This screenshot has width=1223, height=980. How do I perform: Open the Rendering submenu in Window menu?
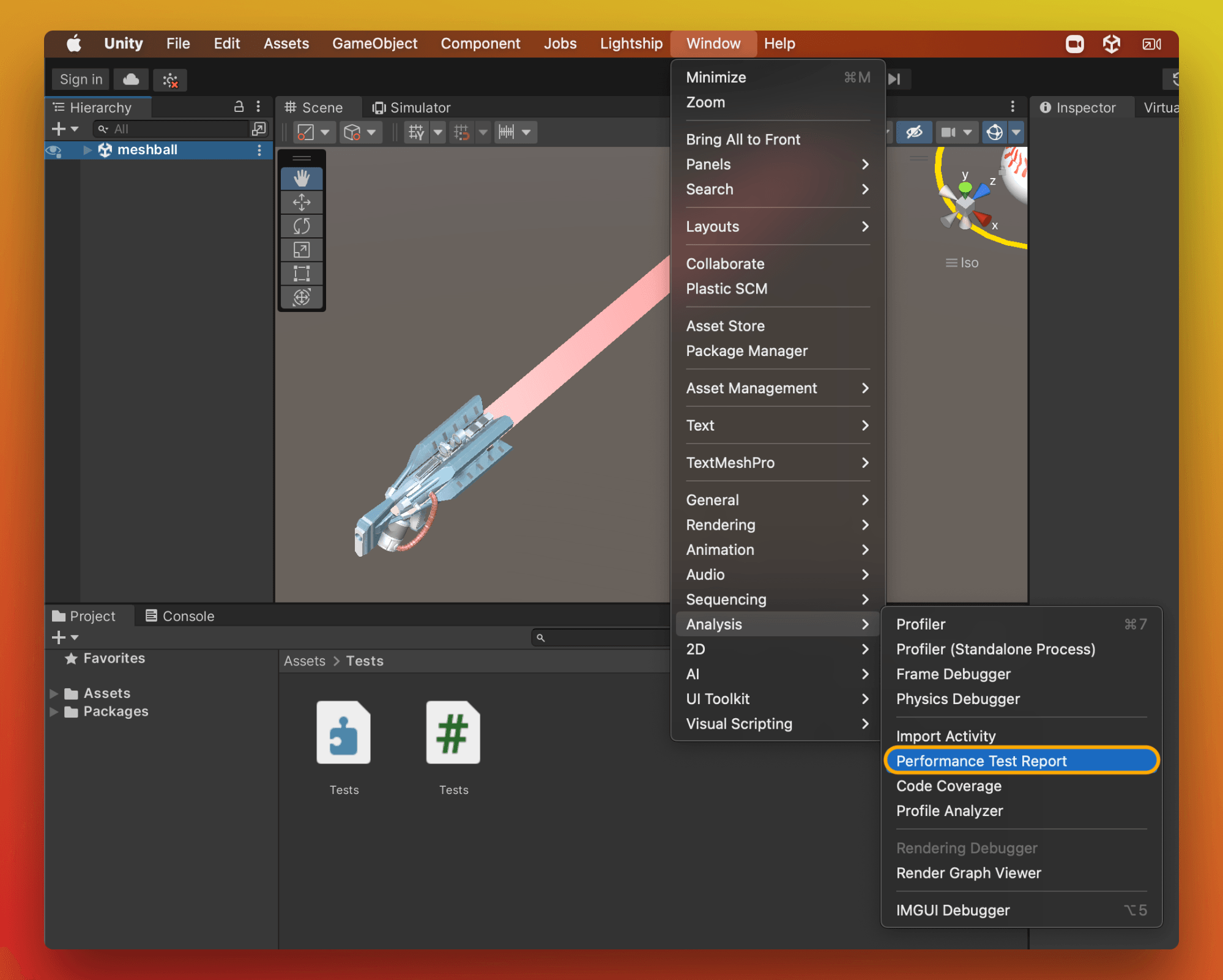(x=720, y=525)
